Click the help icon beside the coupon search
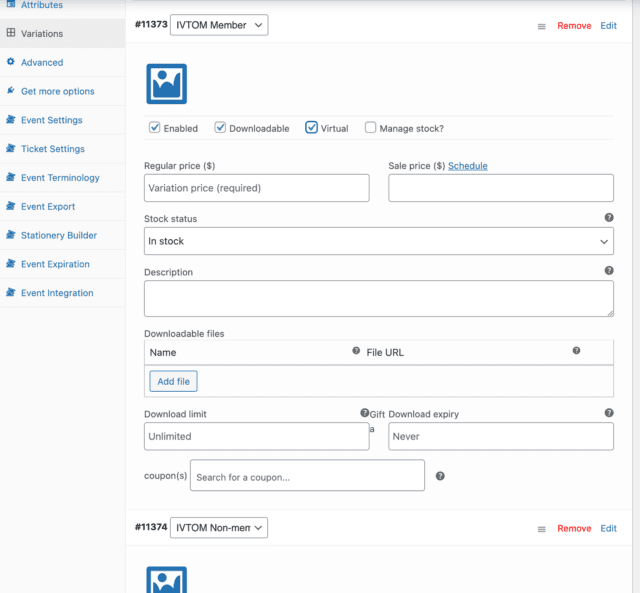 (441, 476)
